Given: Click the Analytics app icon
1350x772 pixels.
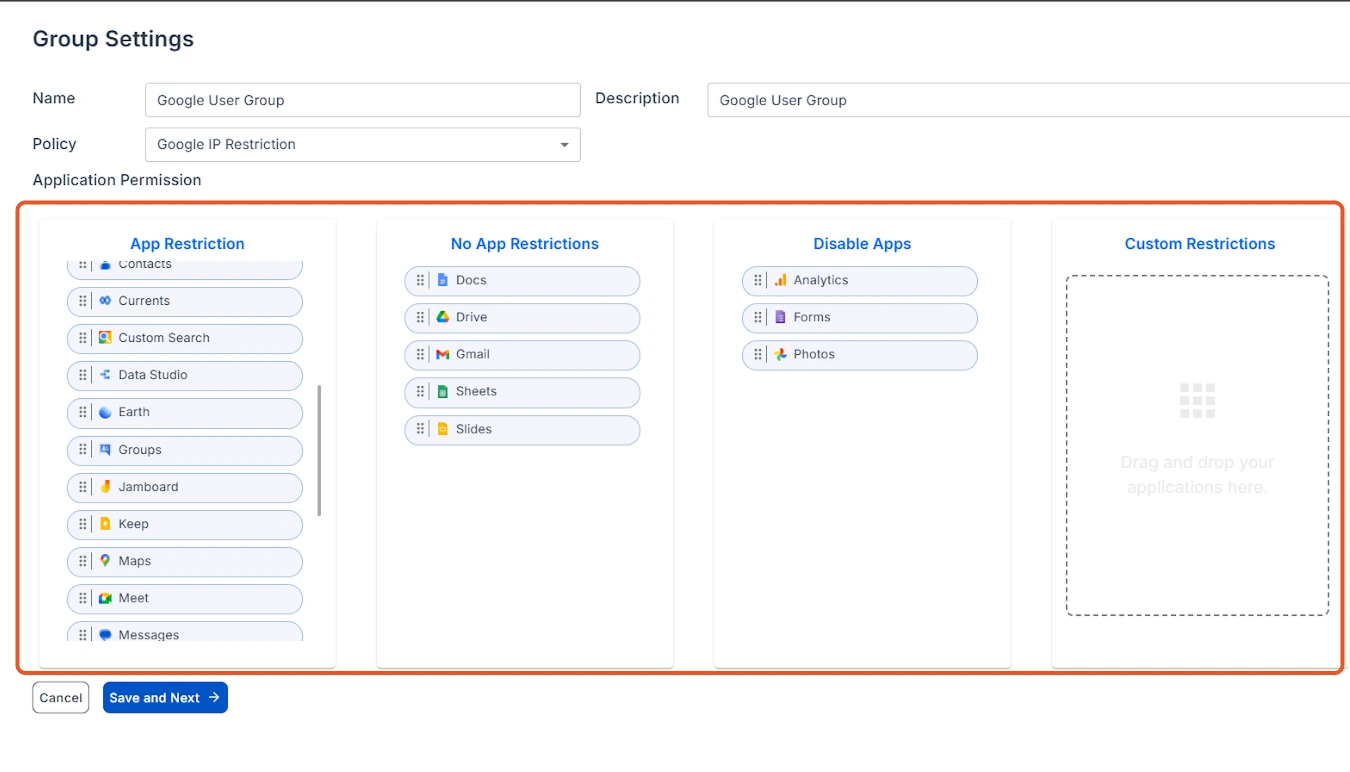Looking at the screenshot, I should coord(781,280).
